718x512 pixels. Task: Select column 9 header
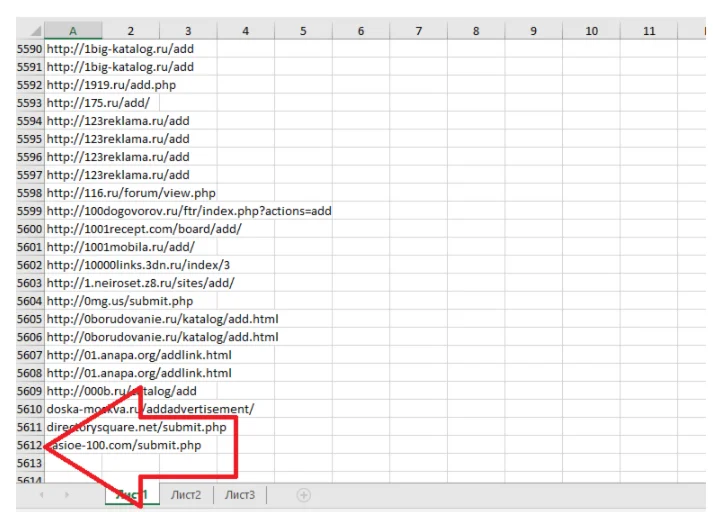[x=533, y=31]
